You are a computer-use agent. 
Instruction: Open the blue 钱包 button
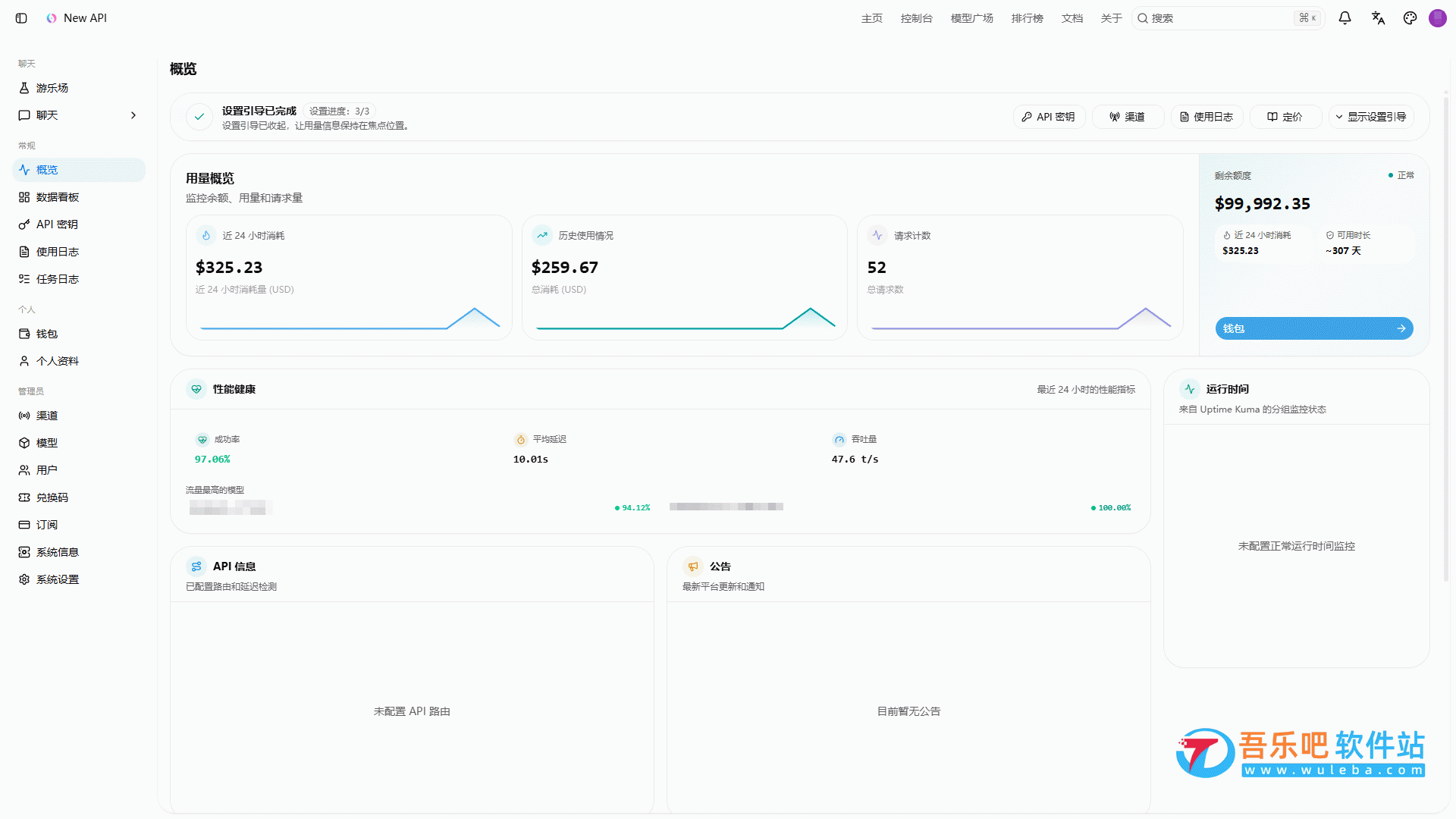[1314, 328]
